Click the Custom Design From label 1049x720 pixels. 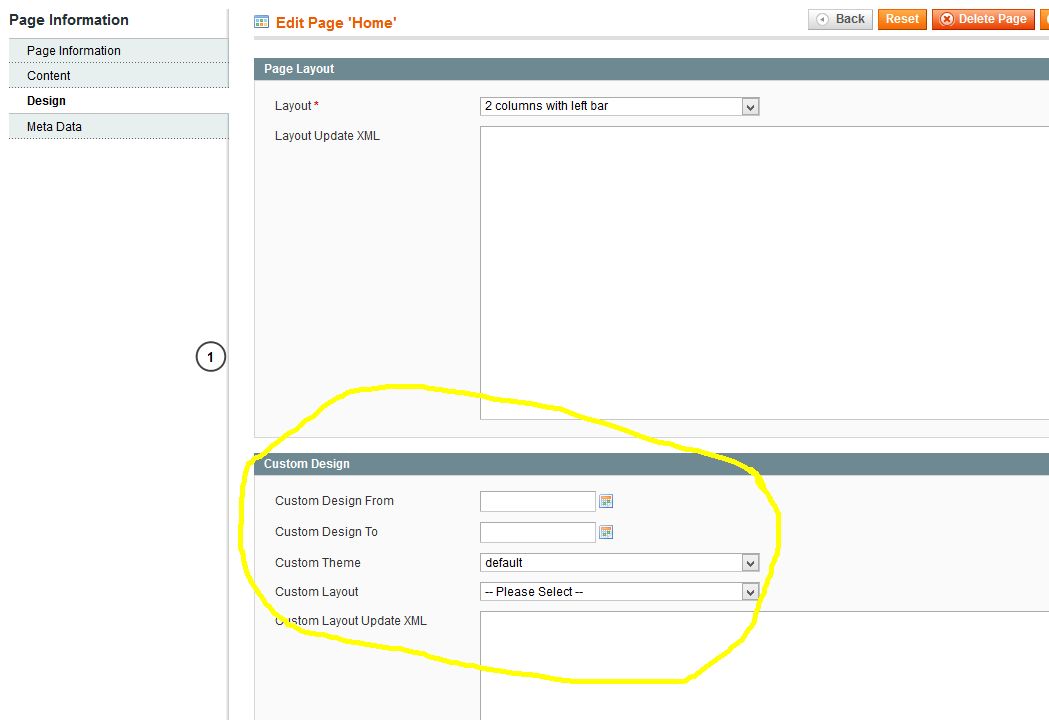334,501
